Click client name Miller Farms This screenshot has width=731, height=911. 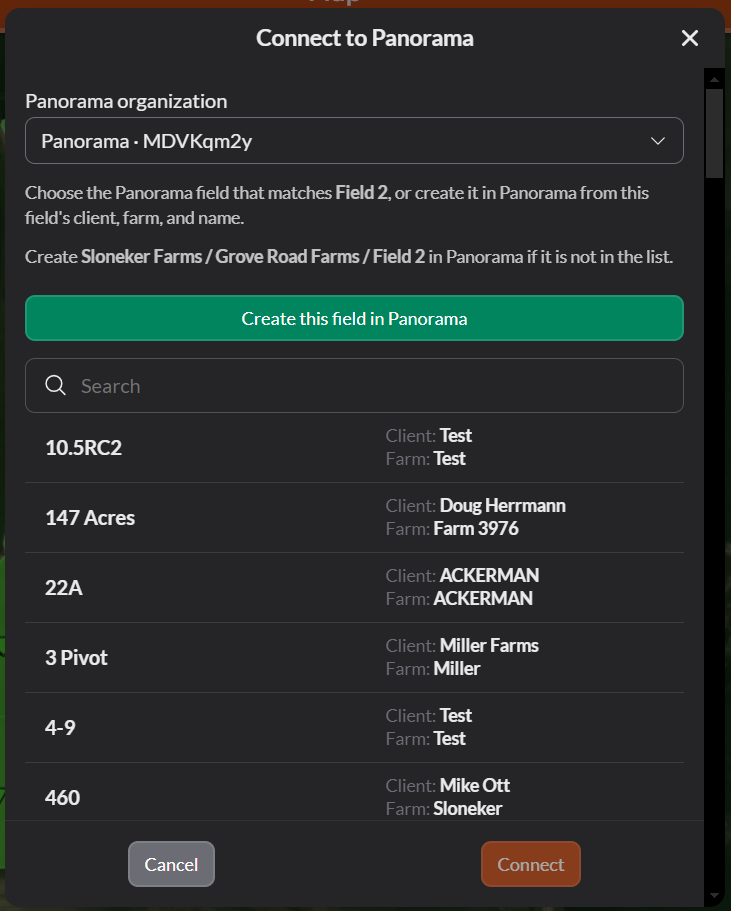pos(489,645)
